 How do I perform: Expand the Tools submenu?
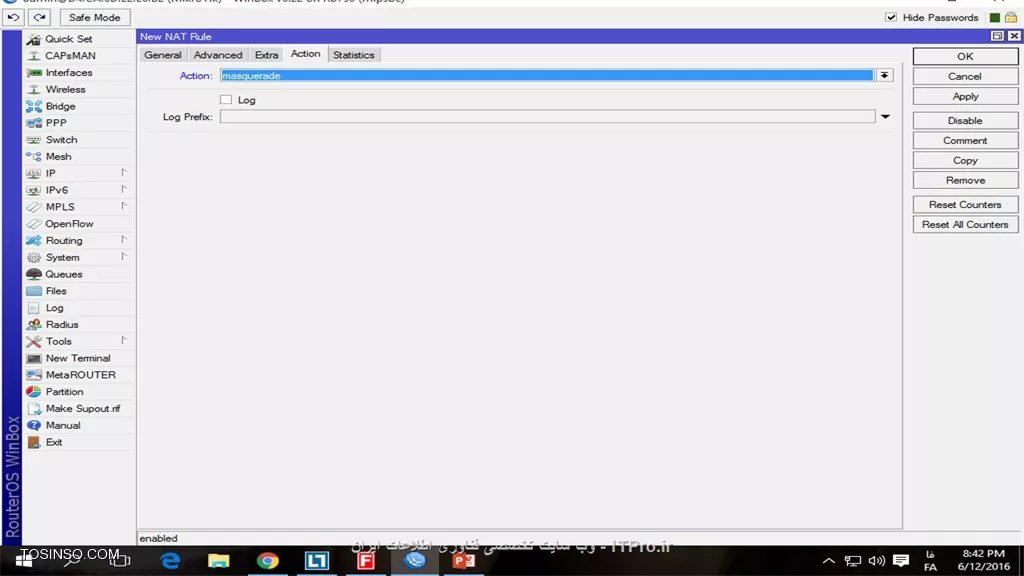123,342
